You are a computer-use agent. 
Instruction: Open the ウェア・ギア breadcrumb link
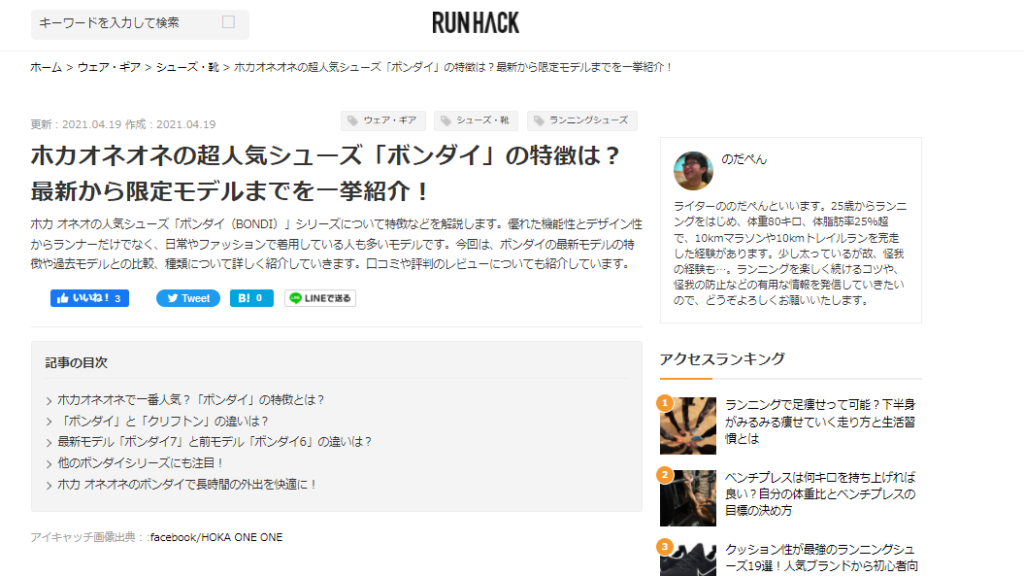pyautogui.click(x=109, y=67)
